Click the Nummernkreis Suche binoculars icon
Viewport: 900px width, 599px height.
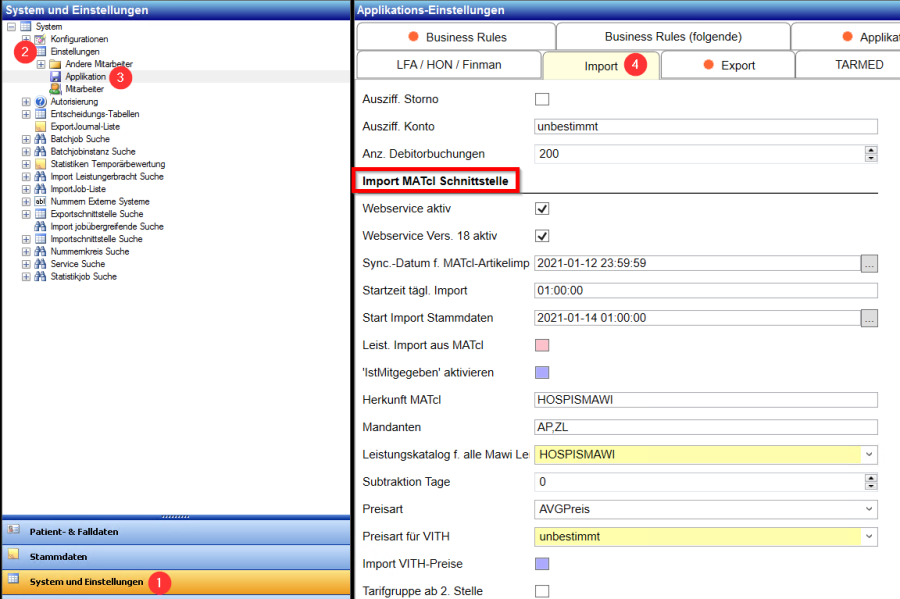click(x=40, y=251)
